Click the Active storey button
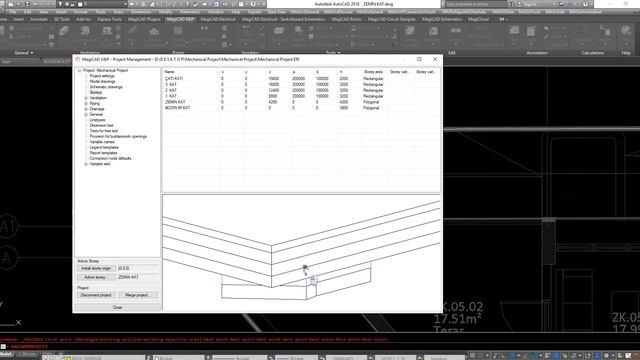Viewport: 640px width, 360px height. click(96, 277)
